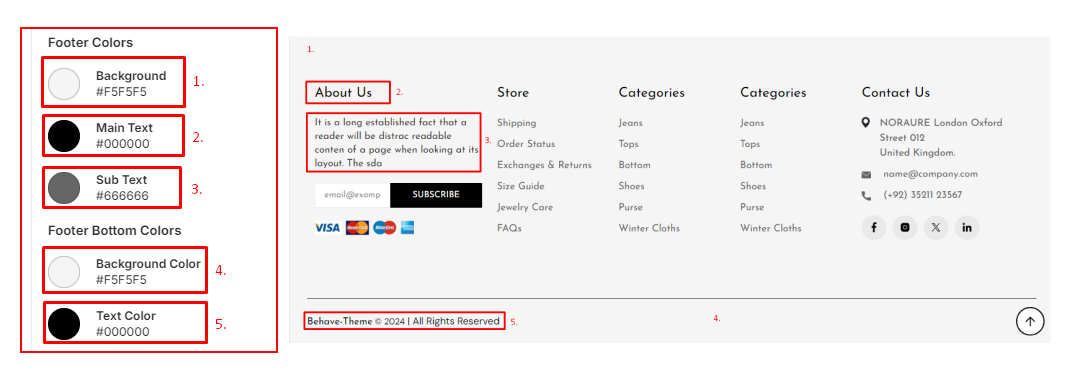The width and height of the screenshot is (1066, 380).
Task: Click the About Us description paragraph
Action: pyautogui.click(x=397, y=143)
